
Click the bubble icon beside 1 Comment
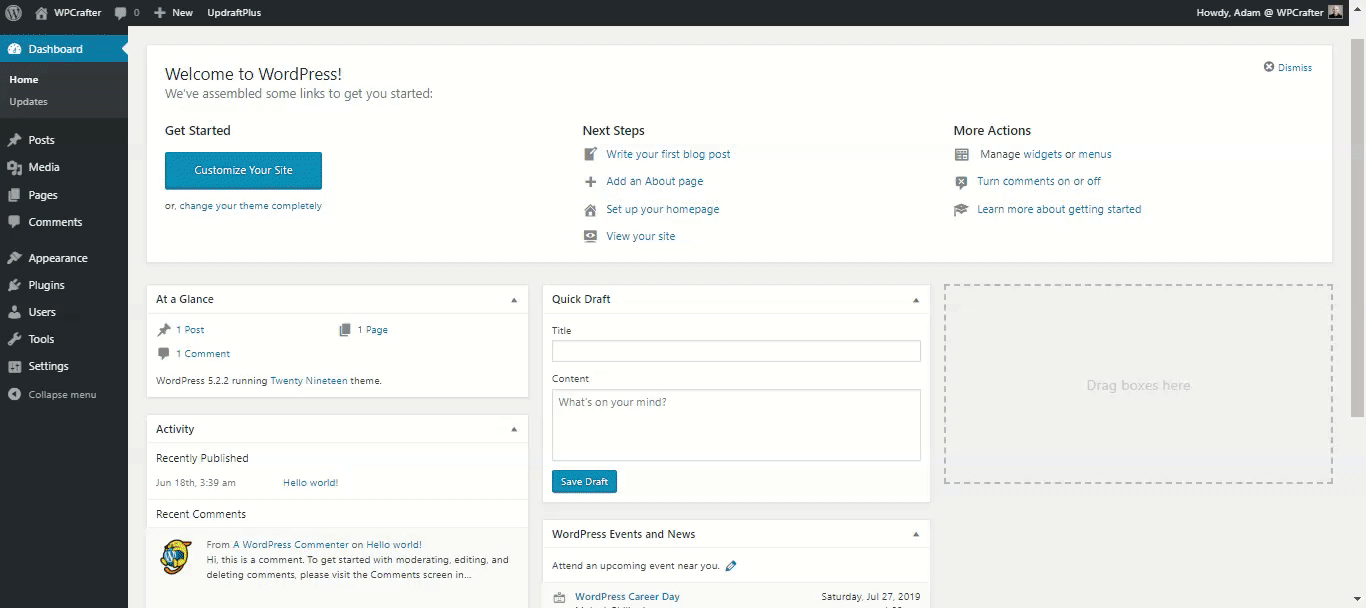[x=164, y=354]
